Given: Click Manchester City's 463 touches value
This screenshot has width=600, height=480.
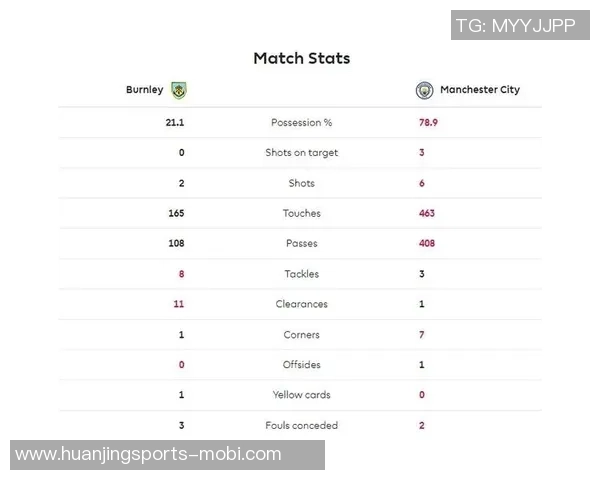Looking at the screenshot, I should pyautogui.click(x=427, y=213).
